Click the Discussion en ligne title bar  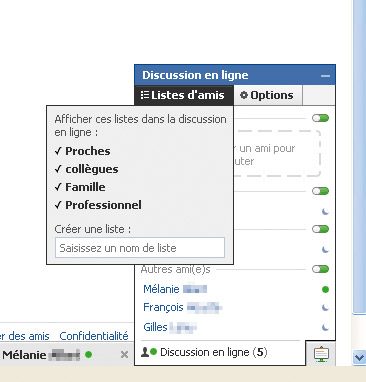coord(235,75)
